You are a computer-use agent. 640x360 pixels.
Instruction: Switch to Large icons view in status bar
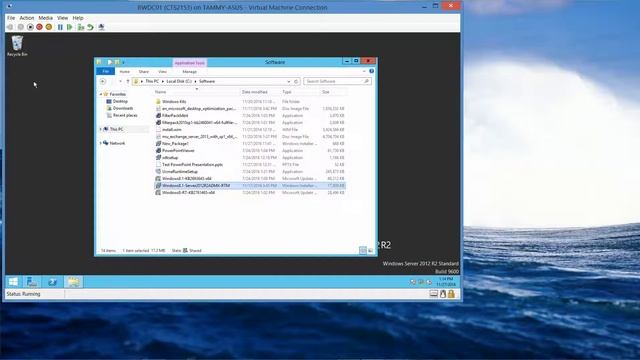click(370, 250)
